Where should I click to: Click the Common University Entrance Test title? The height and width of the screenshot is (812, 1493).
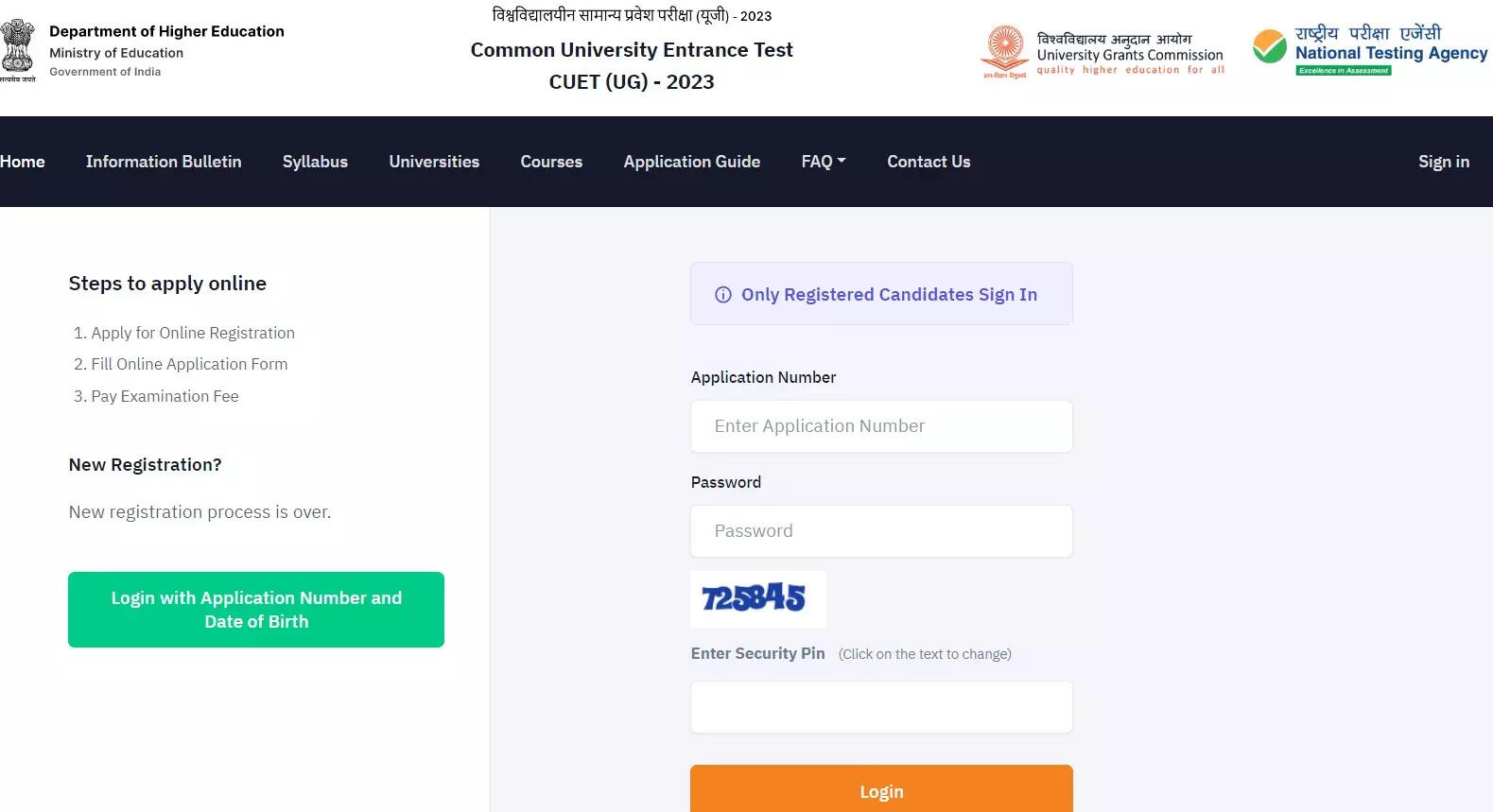tap(632, 50)
